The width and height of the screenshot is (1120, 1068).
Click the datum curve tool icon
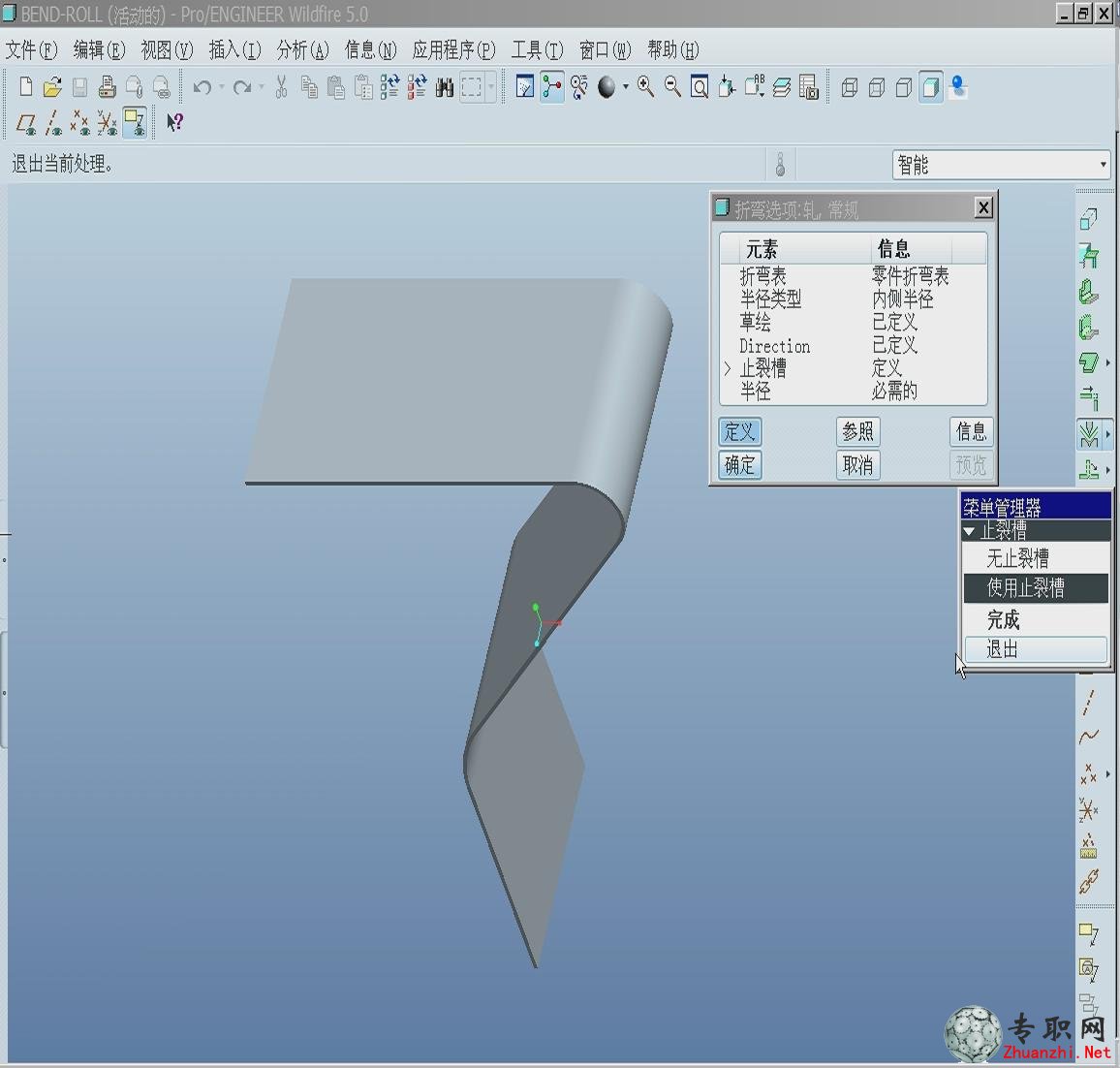(x=1089, y=738)
